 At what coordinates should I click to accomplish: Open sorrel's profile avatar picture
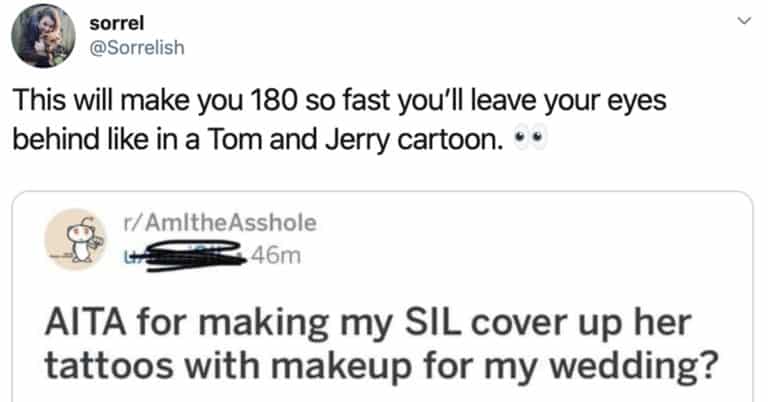click(x=42, y=36)
